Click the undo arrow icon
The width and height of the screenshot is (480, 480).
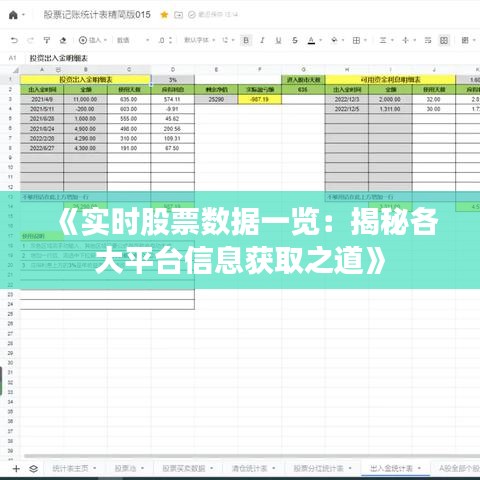[x=14, y=40]
